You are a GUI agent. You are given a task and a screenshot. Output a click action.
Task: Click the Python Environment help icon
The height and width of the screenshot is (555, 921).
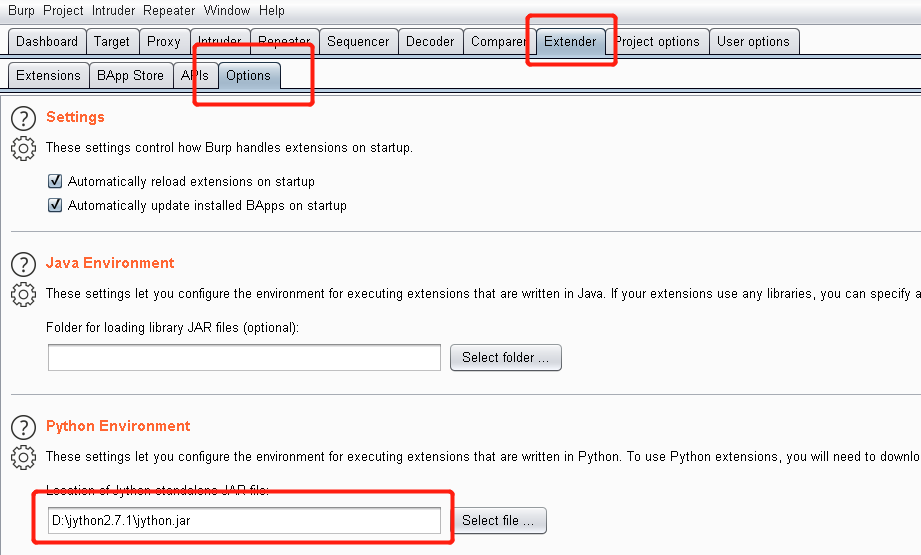(x=23, y=428)
